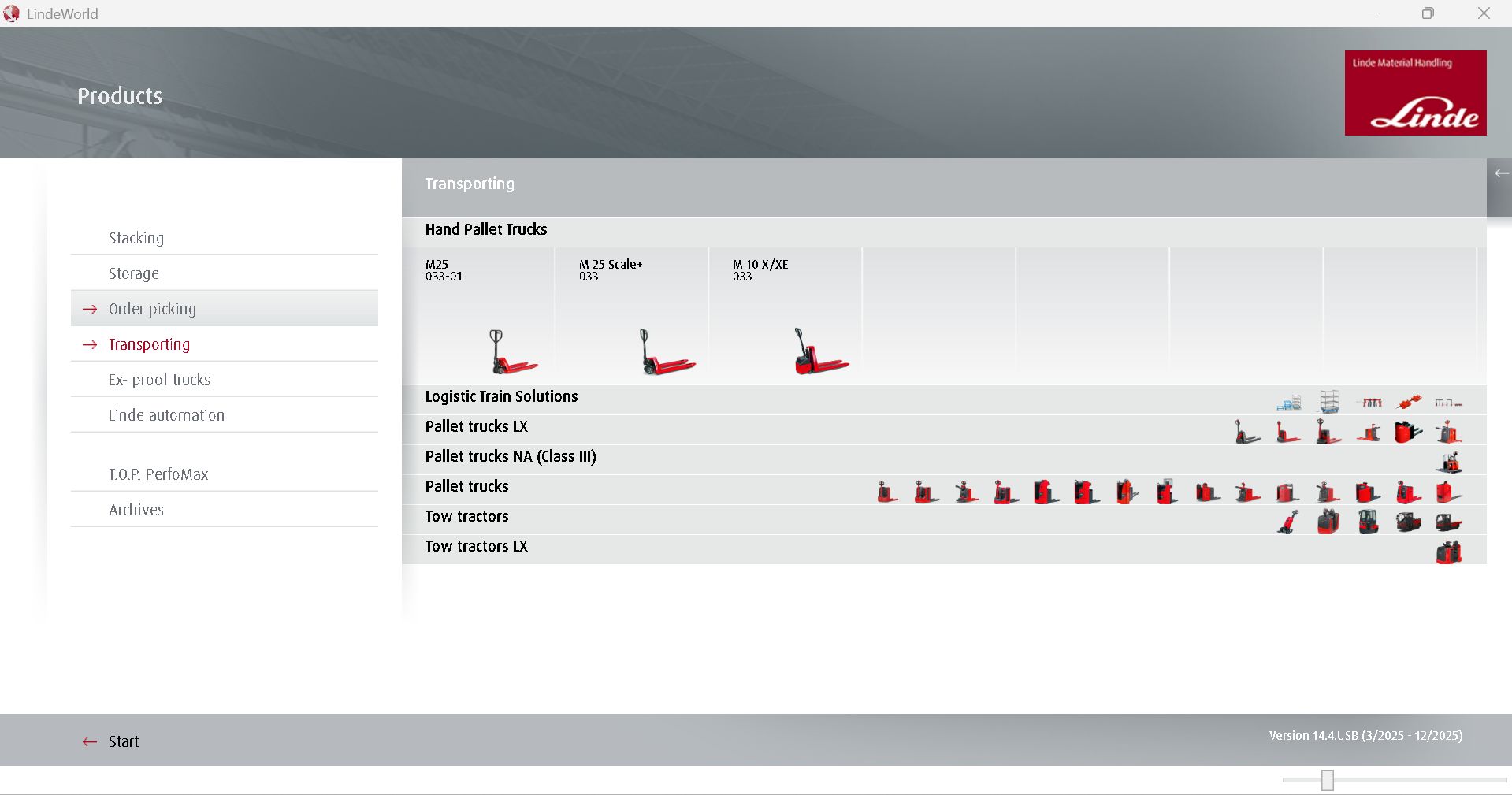Click the zoom slider handle at the bottom

pos(1328,780)
